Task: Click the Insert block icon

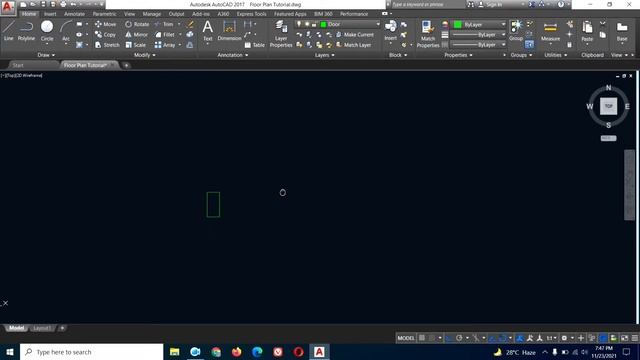Action: [391, 31]
